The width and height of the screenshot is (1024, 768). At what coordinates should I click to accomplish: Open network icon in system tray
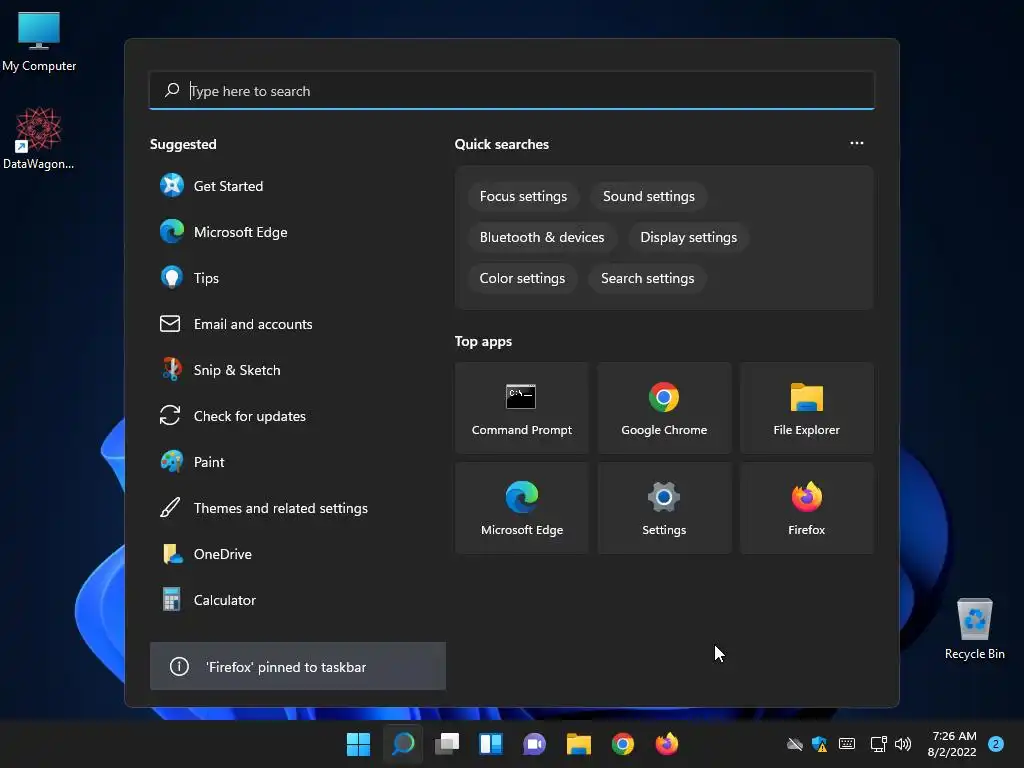click(878, 744)
